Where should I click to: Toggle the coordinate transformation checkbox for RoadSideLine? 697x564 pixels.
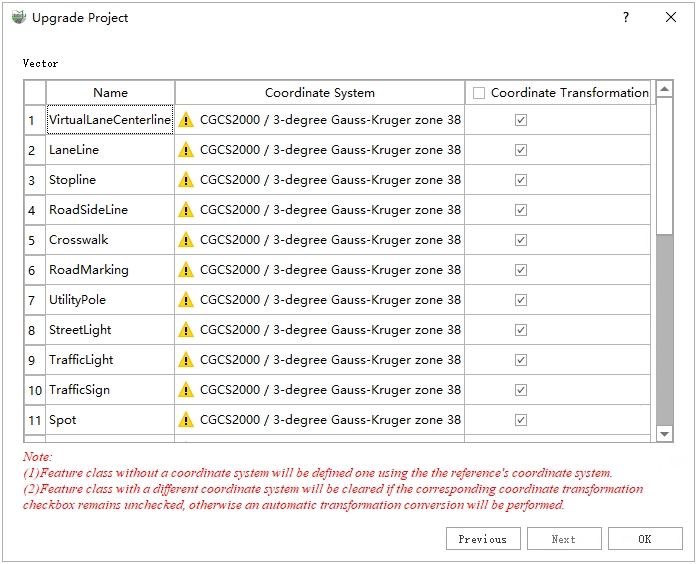[x=521, y=210]
